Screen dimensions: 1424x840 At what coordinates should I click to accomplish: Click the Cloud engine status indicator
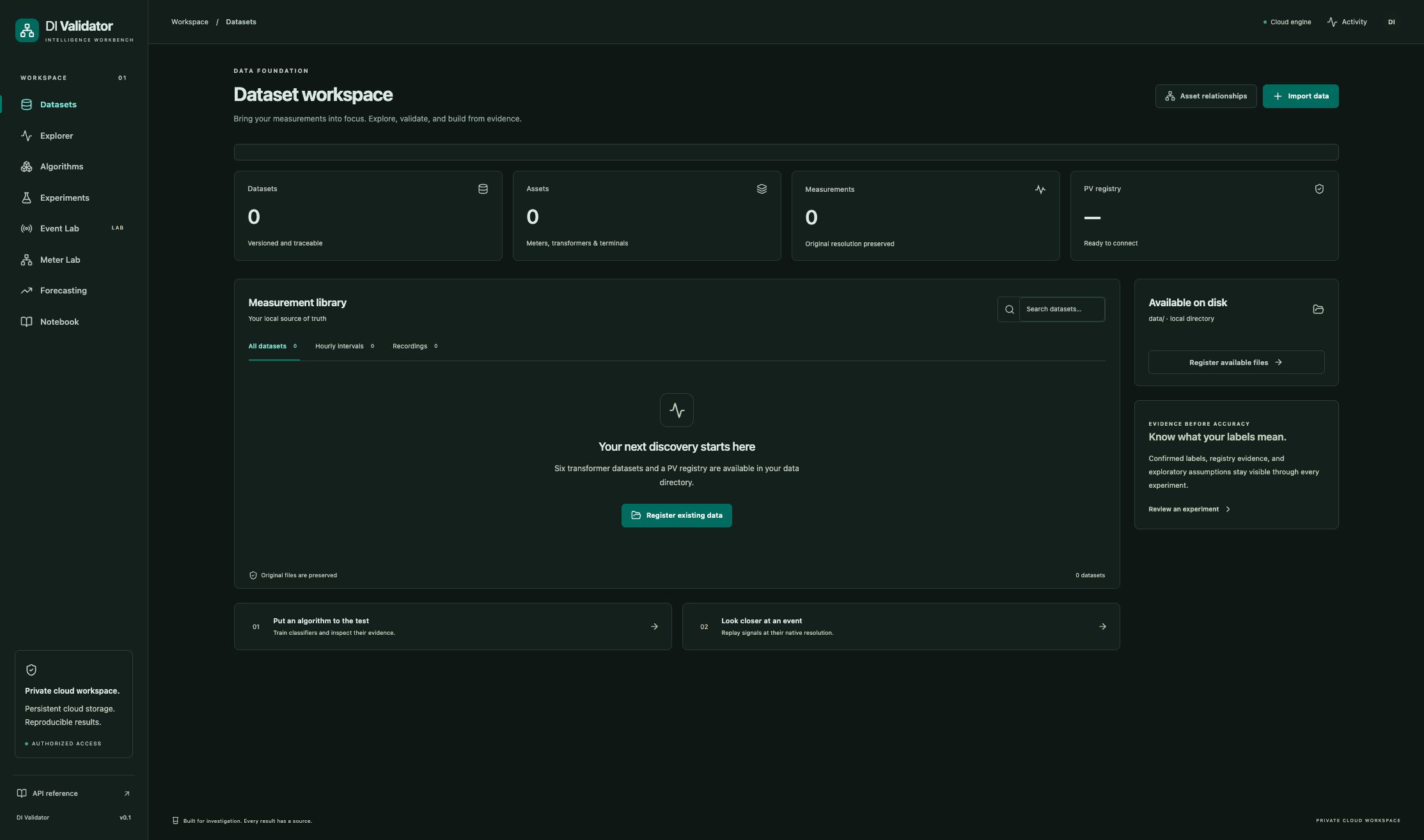pyautogui.click(x=1287, y=22)
